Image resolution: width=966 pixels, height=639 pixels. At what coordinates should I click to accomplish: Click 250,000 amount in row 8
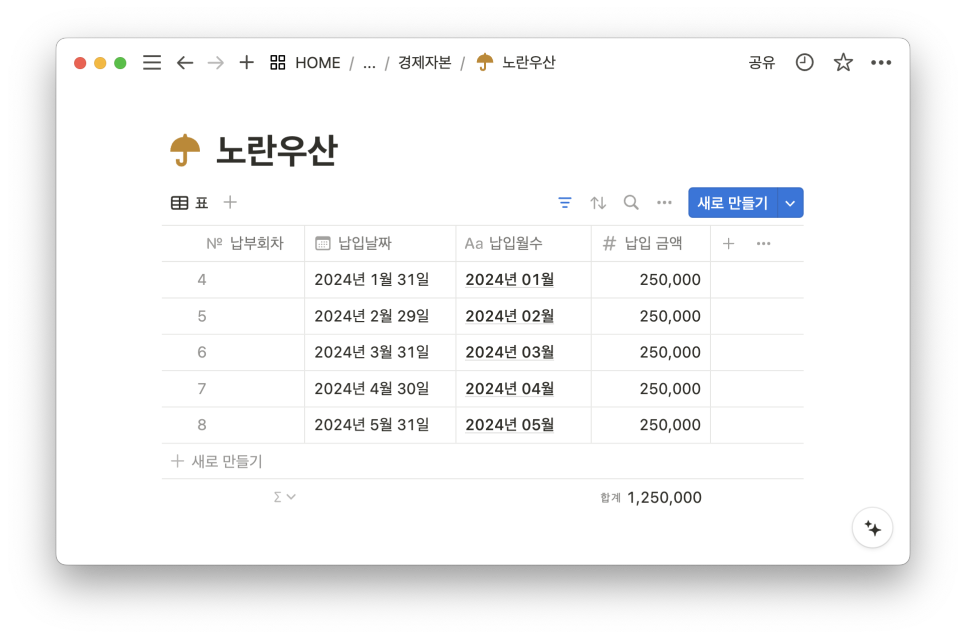tap(670, 425)
